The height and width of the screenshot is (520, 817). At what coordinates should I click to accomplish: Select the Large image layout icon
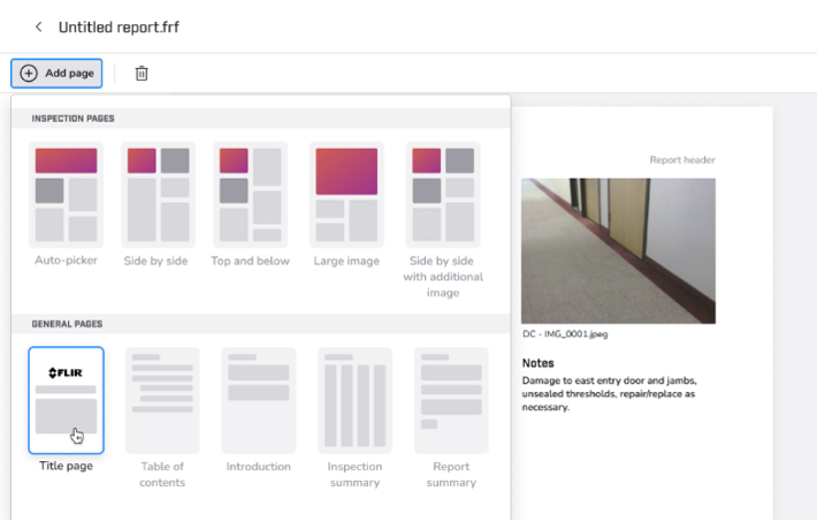346,195
